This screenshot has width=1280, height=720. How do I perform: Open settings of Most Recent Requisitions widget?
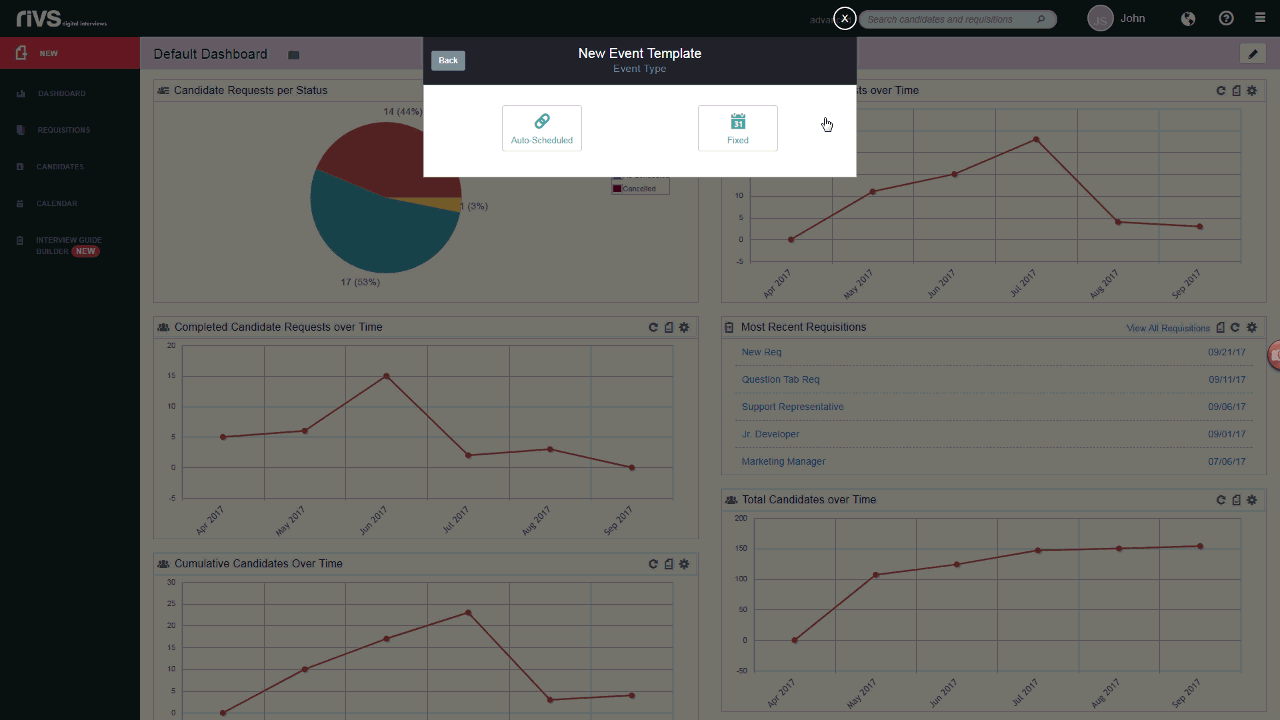pyautogui.click(x=1252, y=327)
